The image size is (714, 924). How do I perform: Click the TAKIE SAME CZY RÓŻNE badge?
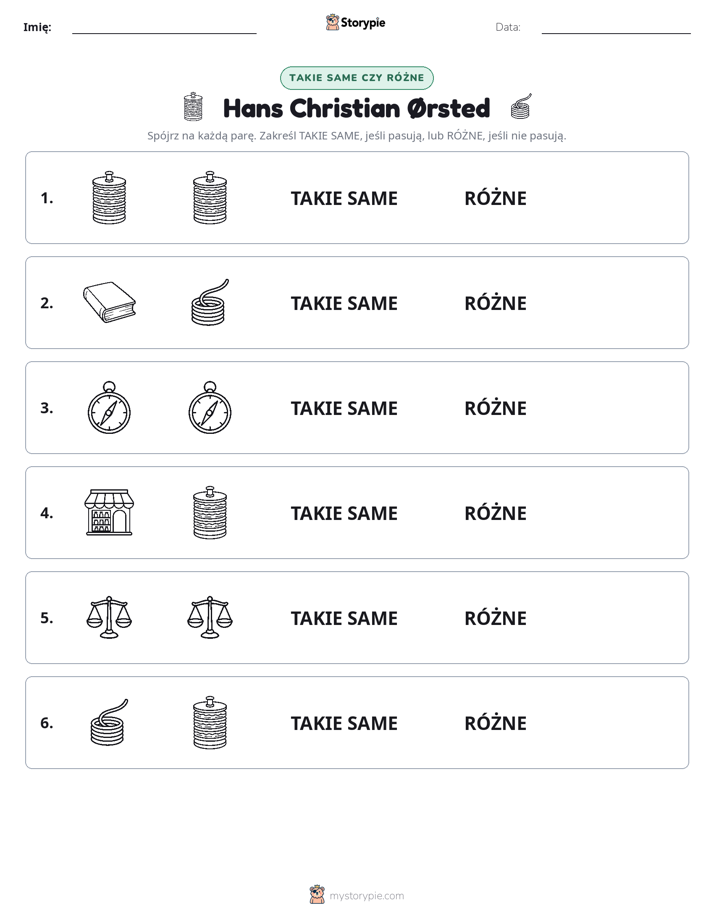click(357, 78)
